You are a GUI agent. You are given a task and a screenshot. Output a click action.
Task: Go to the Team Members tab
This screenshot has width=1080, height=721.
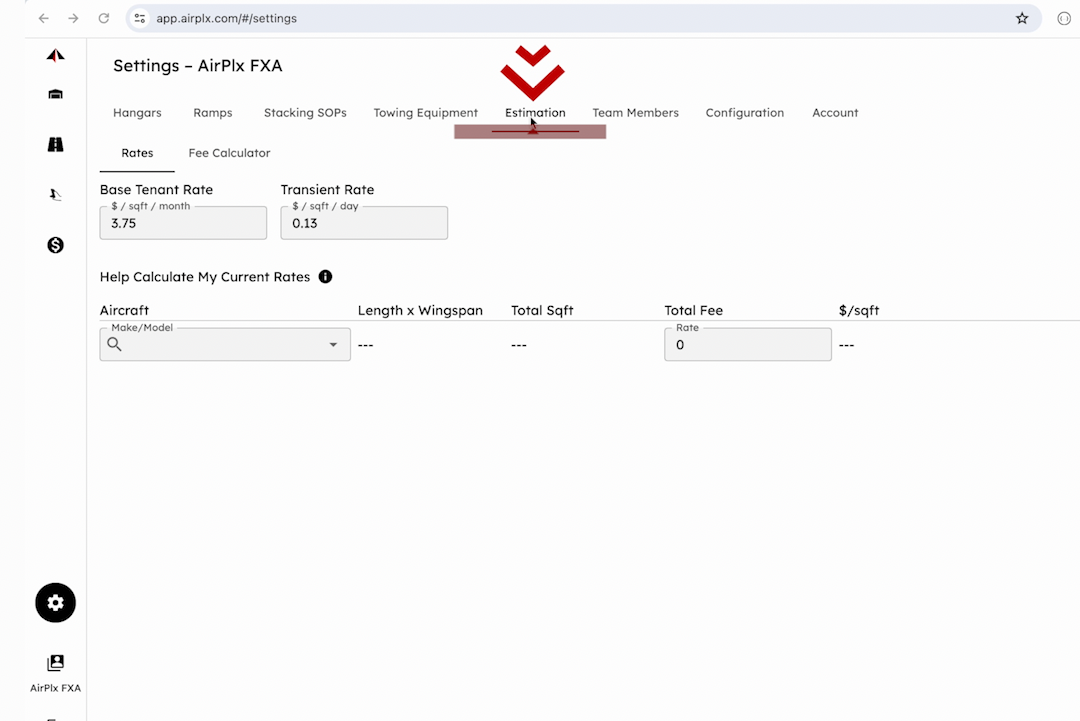[635, 113]
